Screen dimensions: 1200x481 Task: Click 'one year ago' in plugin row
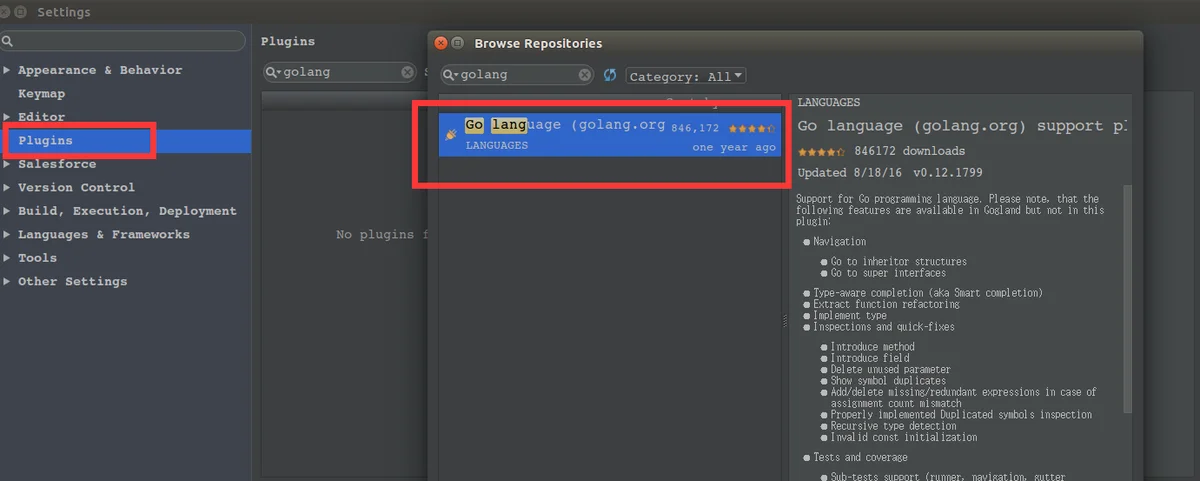pyautogui.click(x=734, y=147)
